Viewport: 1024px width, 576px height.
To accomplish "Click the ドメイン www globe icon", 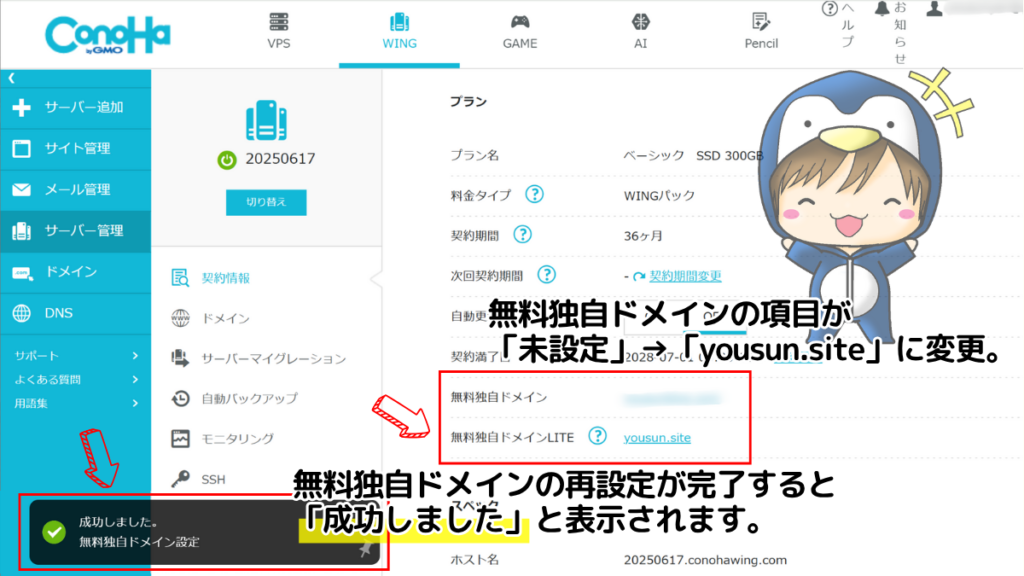I will click(180, 318).
